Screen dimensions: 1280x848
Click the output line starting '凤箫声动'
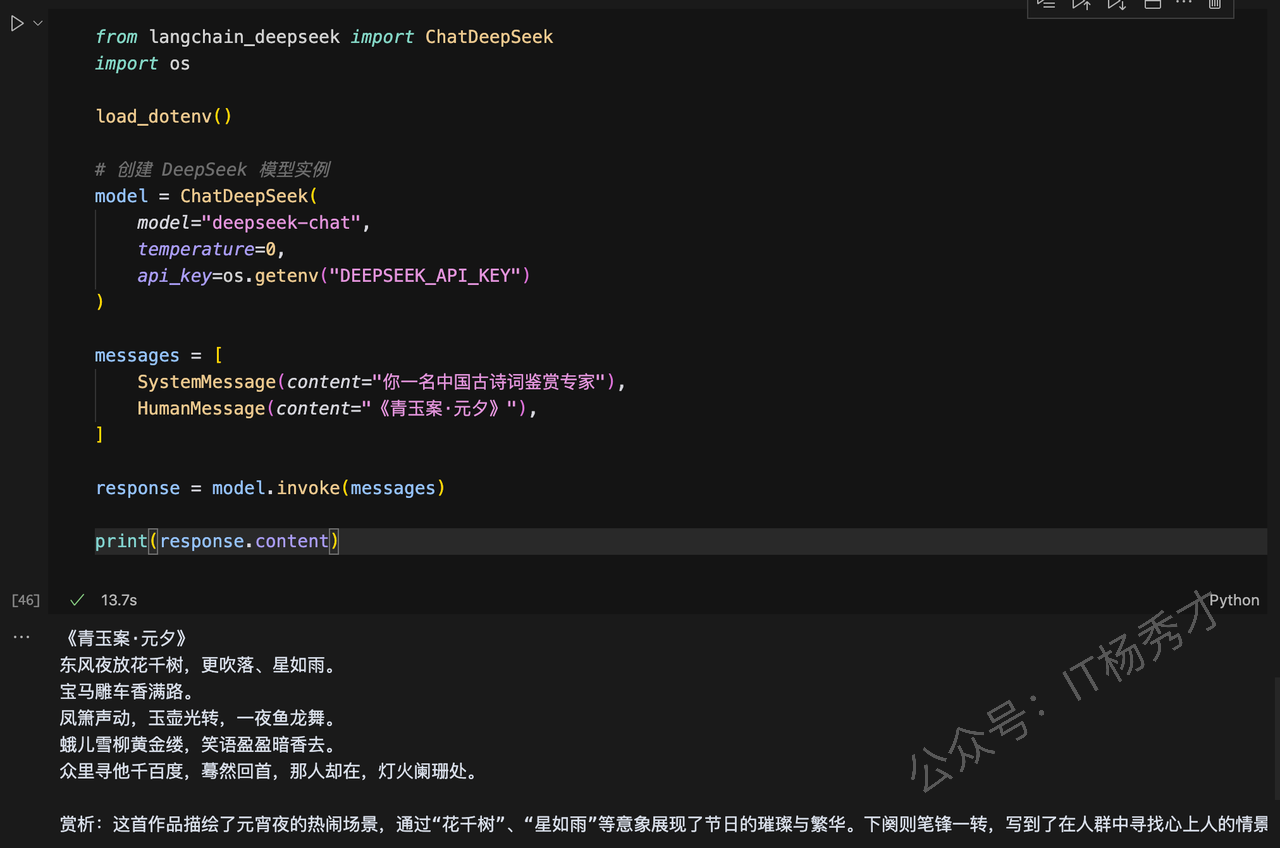pos(198,719)
